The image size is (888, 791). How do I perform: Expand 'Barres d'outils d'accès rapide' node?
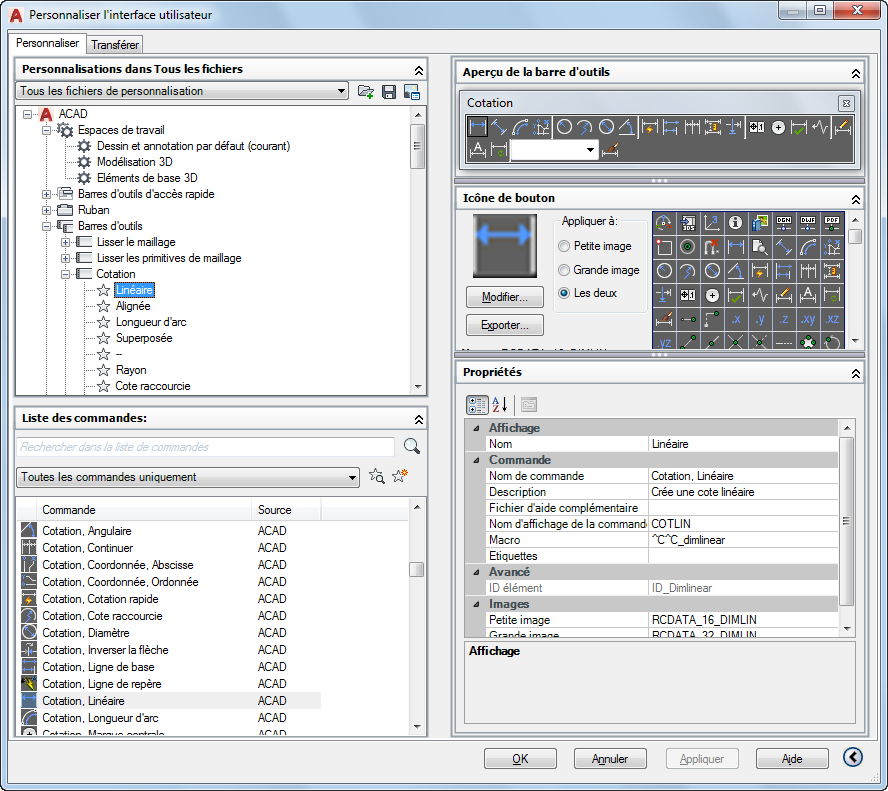click(x=46, y=194)
